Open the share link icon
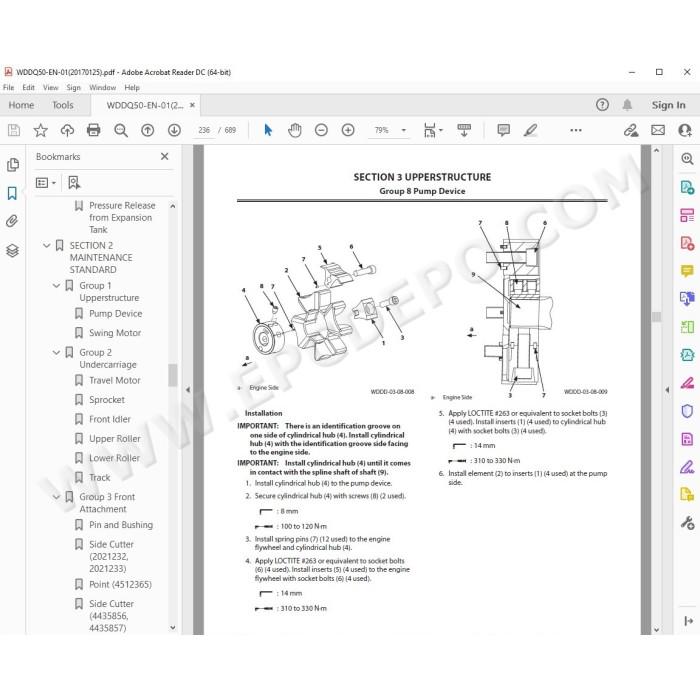The image size is (700, 700). coord(631,130)
